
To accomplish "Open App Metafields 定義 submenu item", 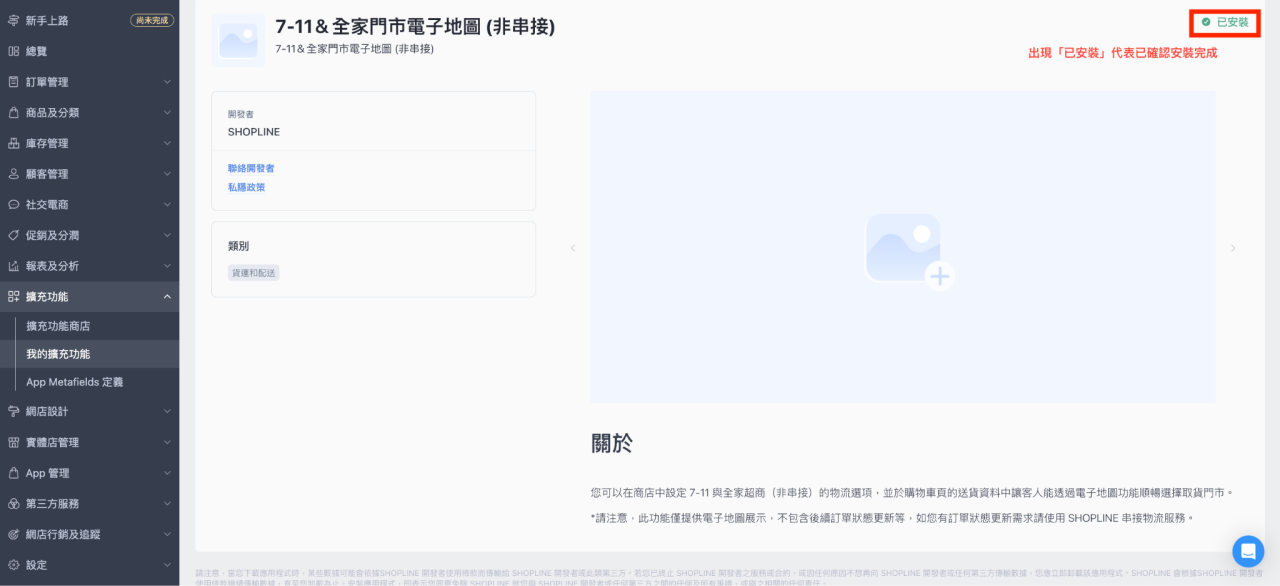I will (89, 382).
